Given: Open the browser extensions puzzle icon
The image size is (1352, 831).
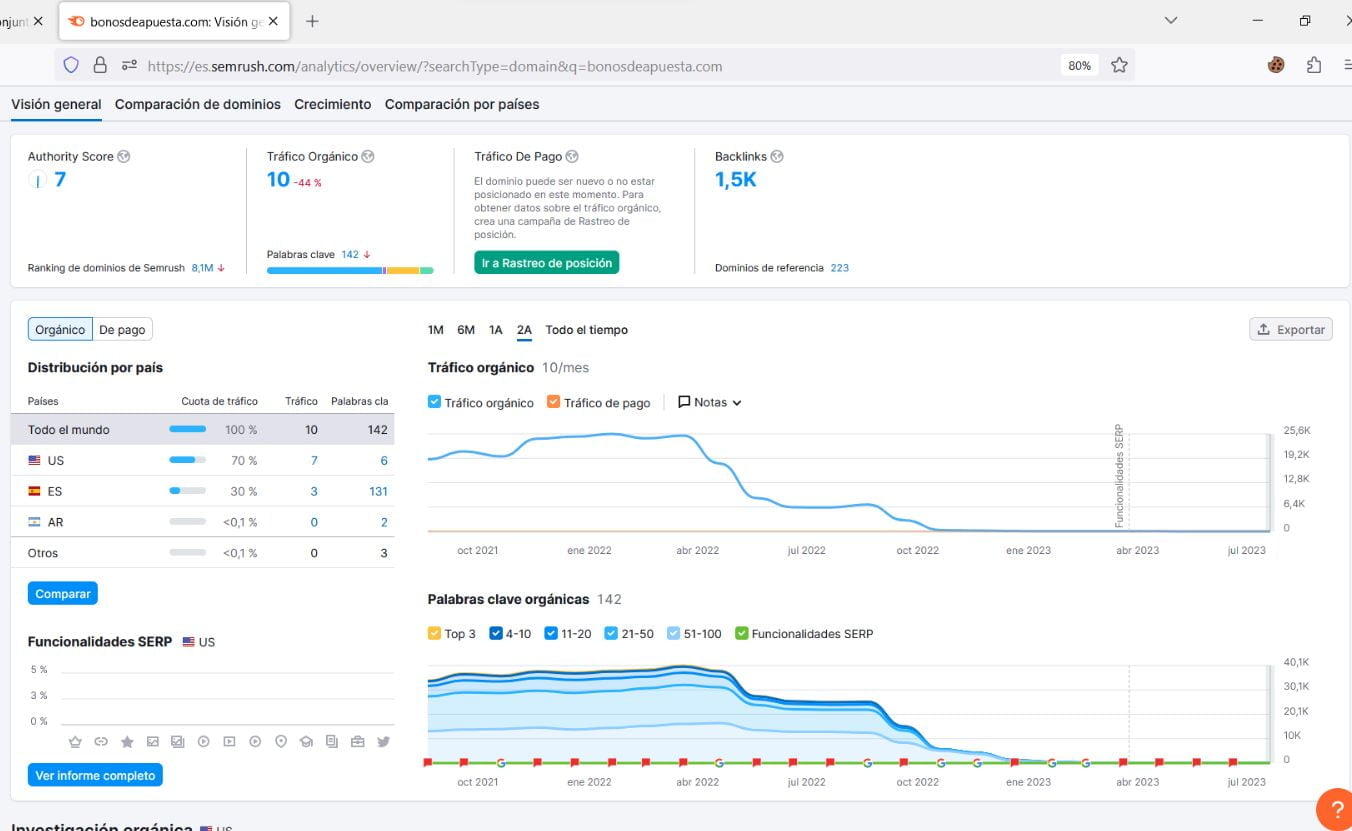Looking at the screenshot, I should [x=1314, y=65].
